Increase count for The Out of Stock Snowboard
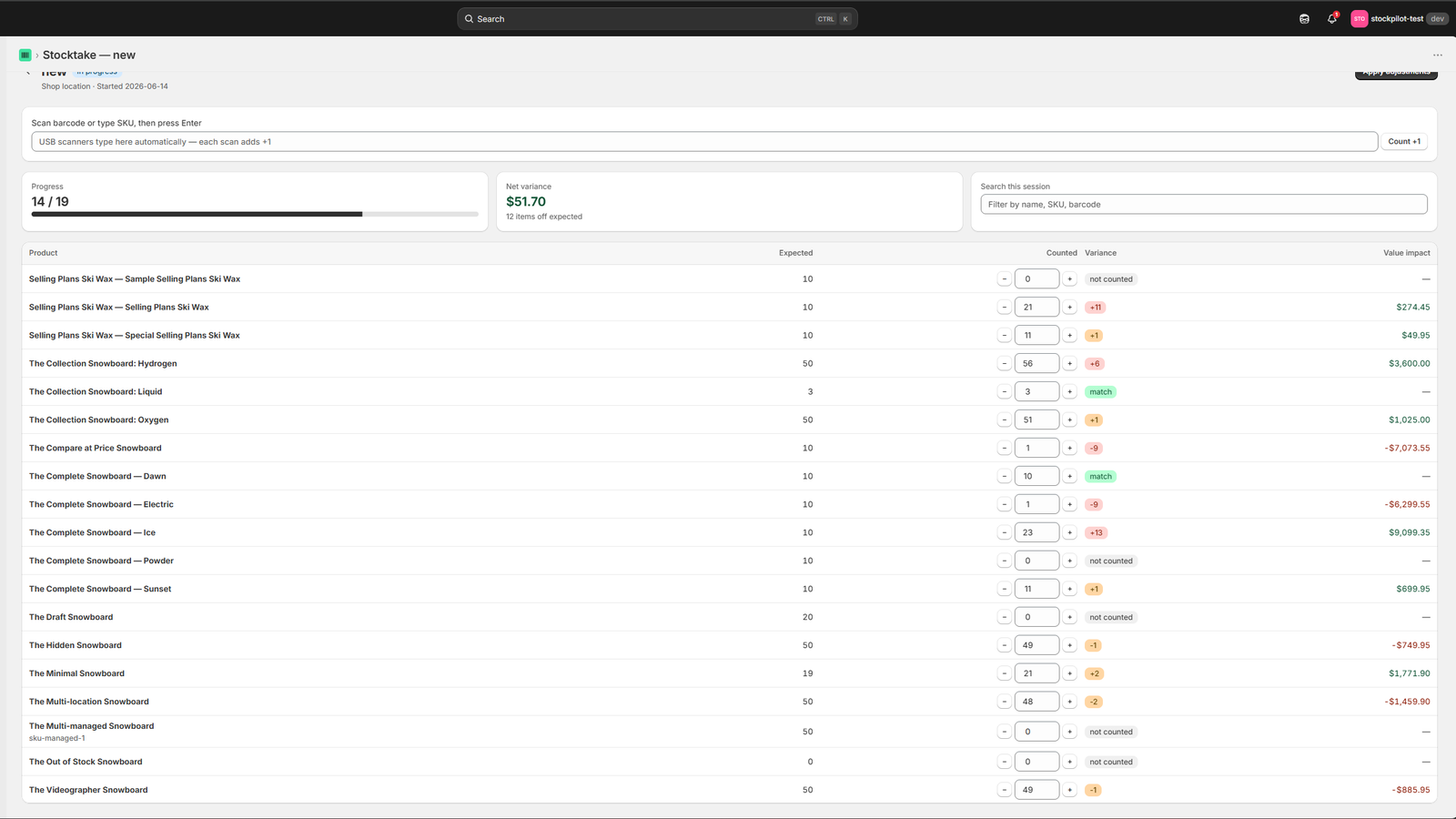This screenshot has height=819, width=1456. coord(1070,762)
